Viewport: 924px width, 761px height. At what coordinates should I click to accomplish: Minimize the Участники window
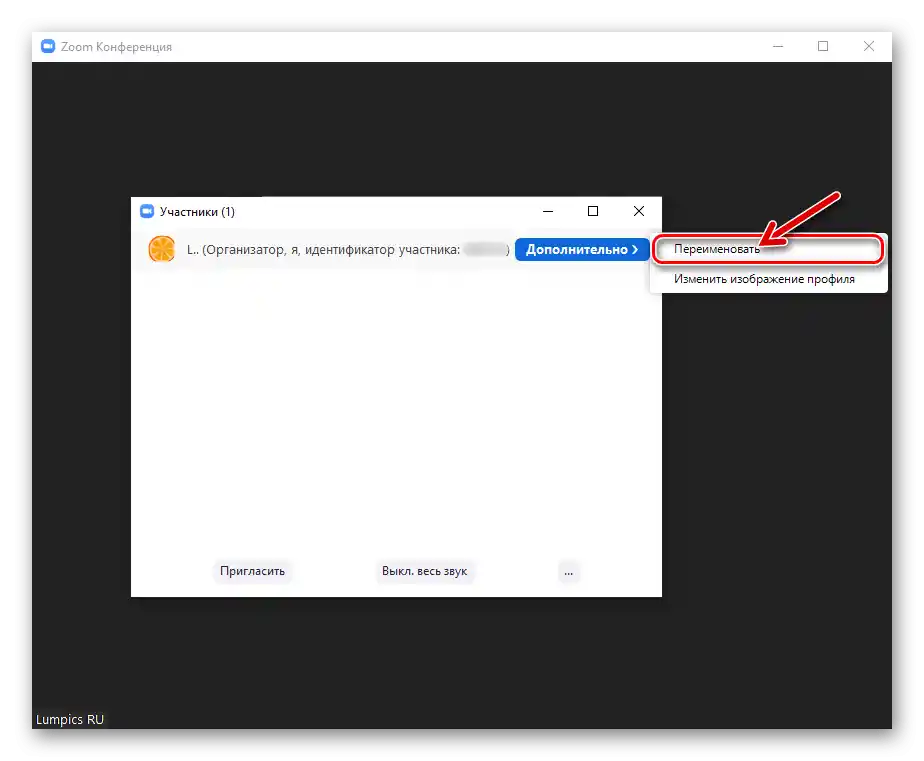(x=547, y=211)
